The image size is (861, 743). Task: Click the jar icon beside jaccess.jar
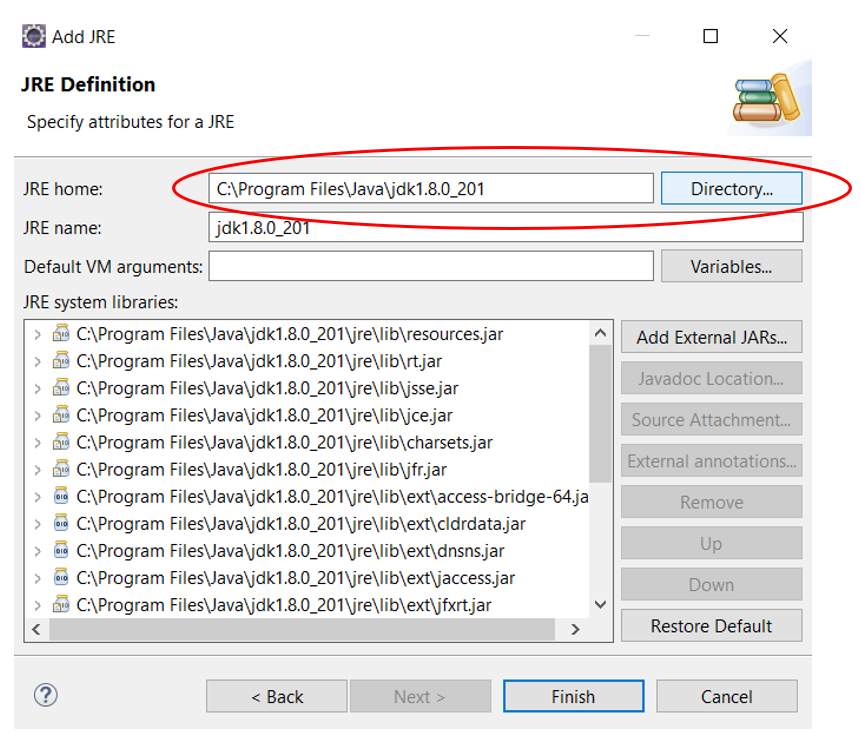[61, 577]
